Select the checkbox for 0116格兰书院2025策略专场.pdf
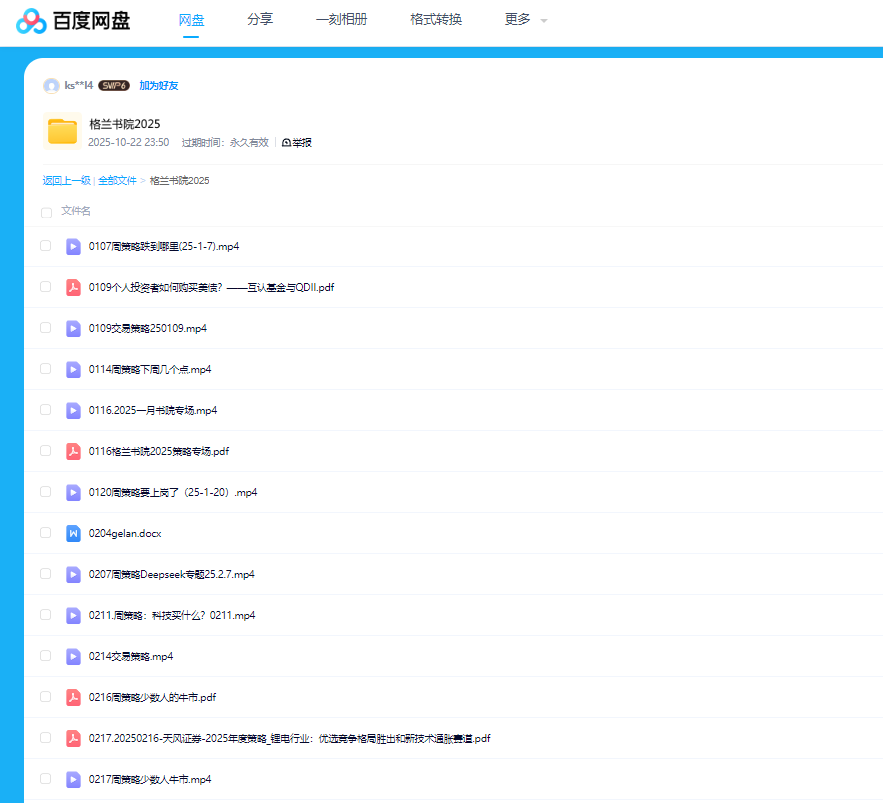The image size is (883, 803). (x=45, y=451)
